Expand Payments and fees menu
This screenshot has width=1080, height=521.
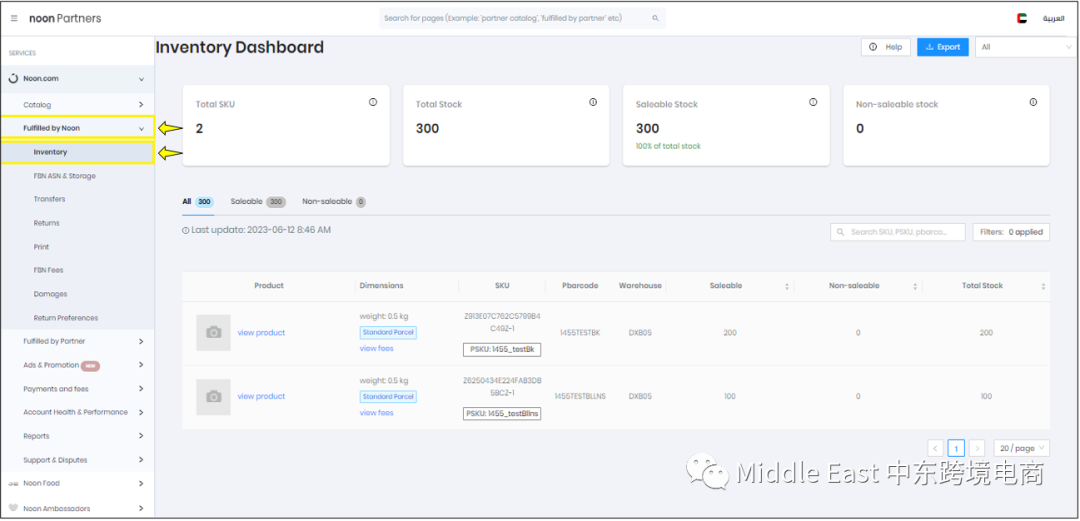pos(141,389)
